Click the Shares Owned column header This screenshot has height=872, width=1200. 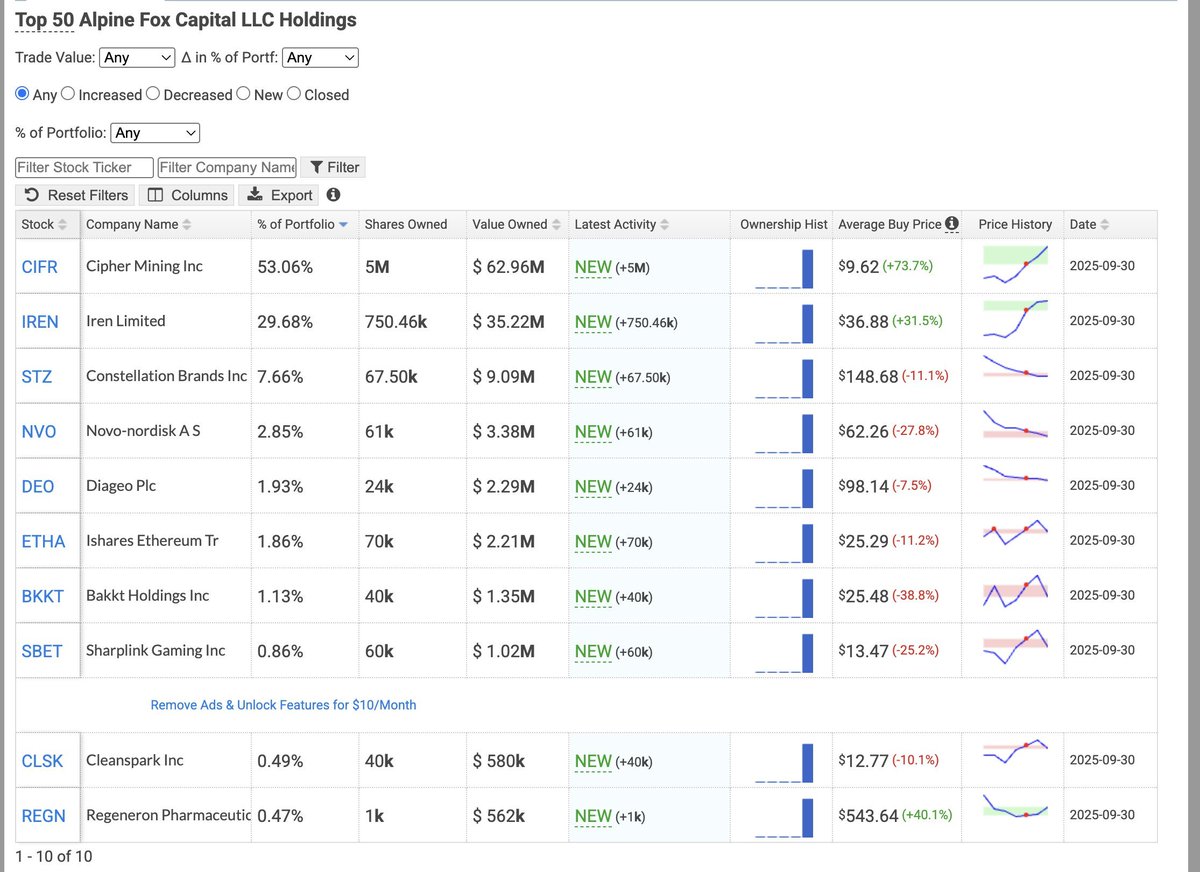pos(406,224)
